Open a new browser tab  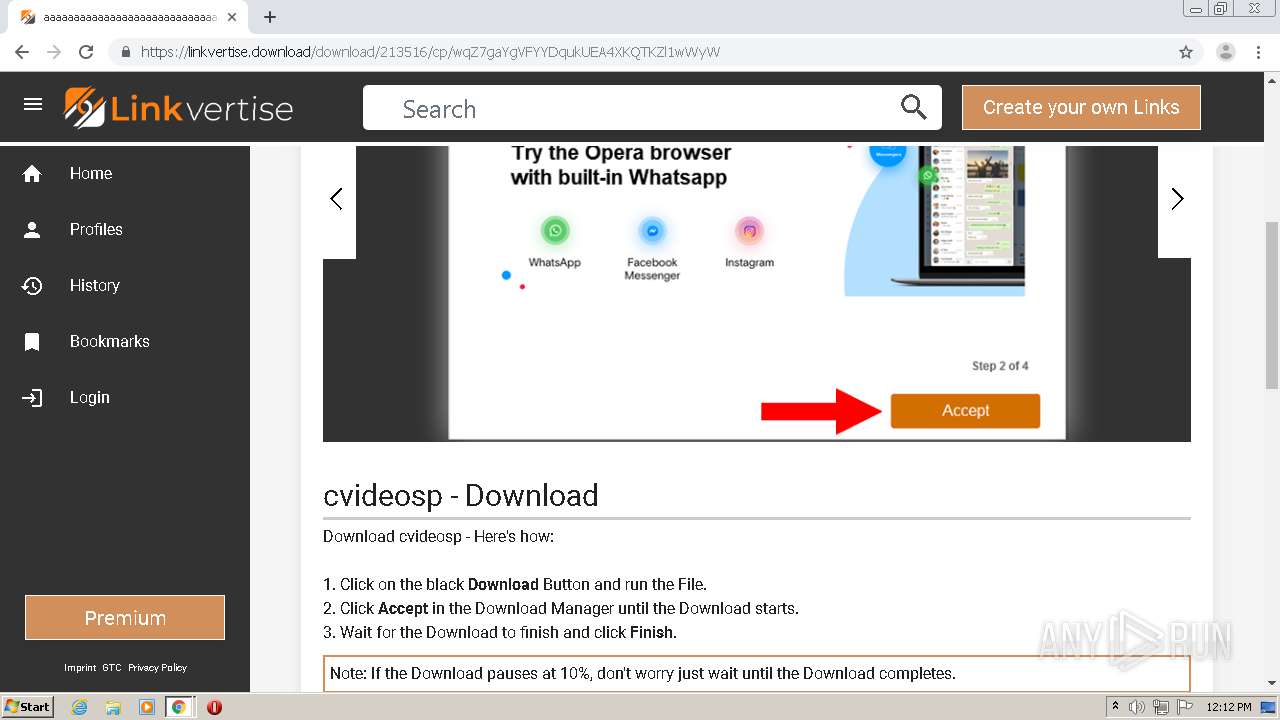click(270, 17)
